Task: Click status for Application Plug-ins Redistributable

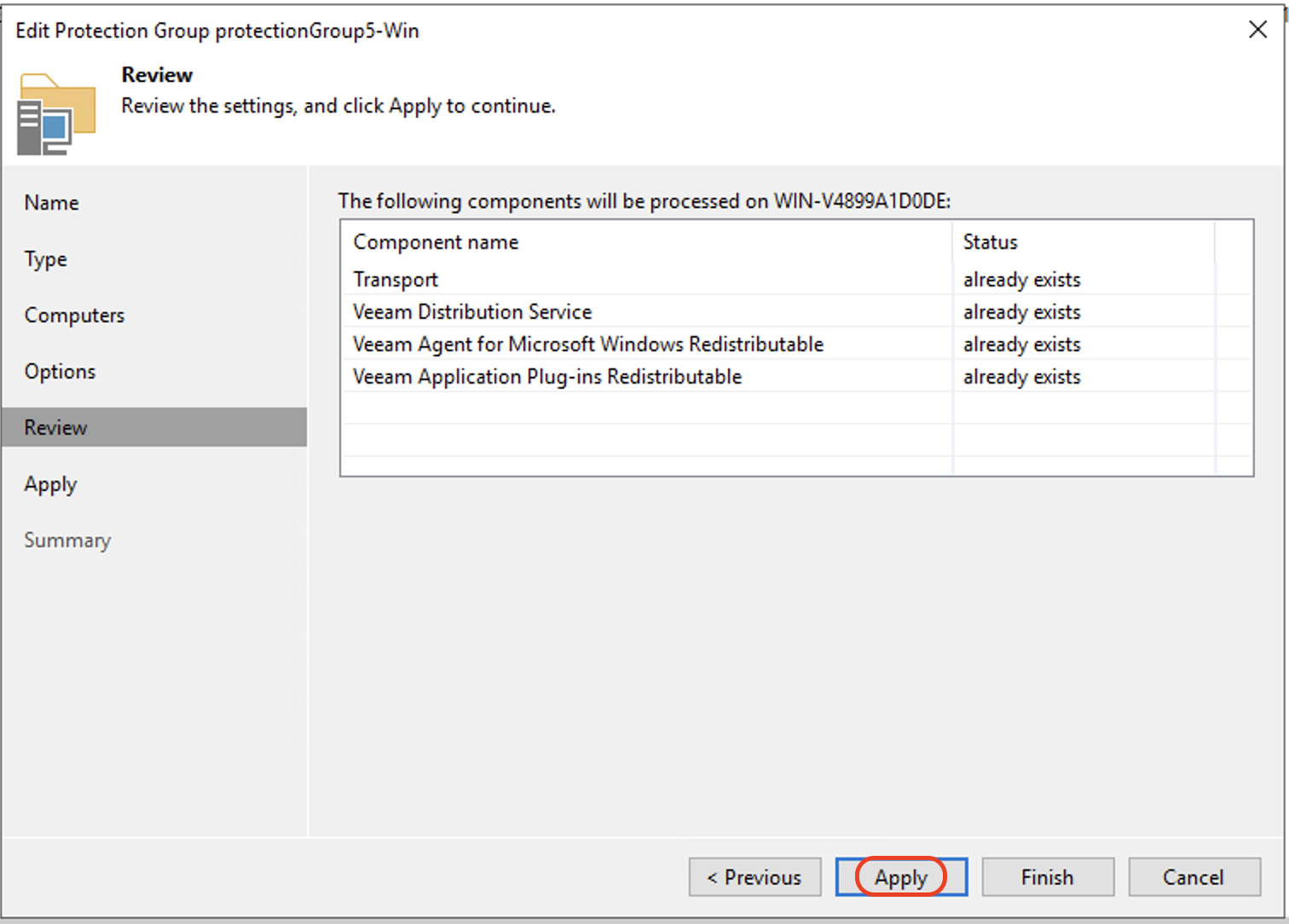Action: [x=1022, y=377]
